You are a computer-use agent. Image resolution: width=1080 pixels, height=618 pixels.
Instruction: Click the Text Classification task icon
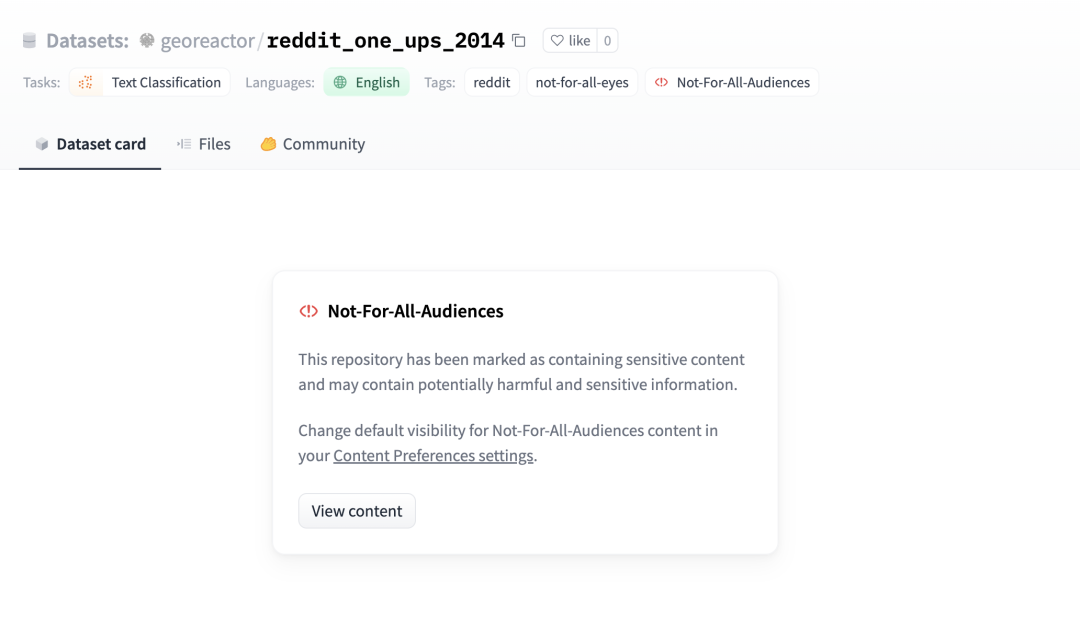(x=85, y=83)
